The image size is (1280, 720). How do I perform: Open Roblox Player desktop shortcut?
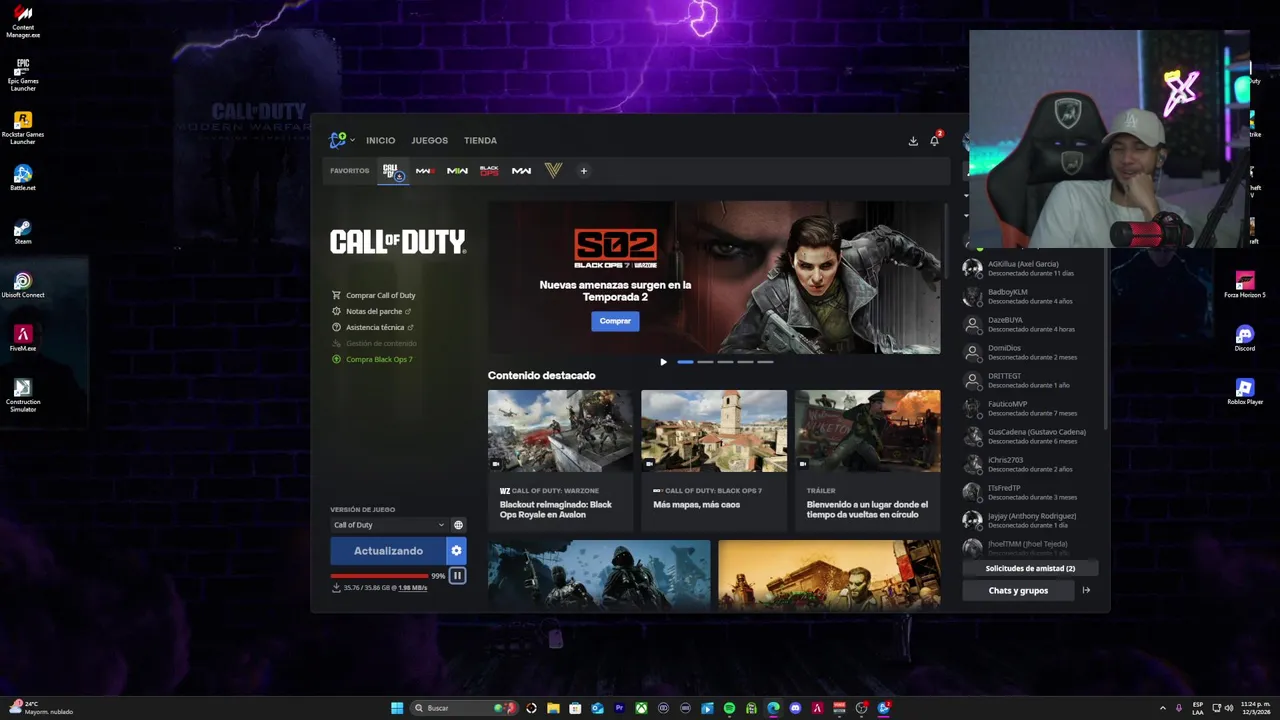1245,392
